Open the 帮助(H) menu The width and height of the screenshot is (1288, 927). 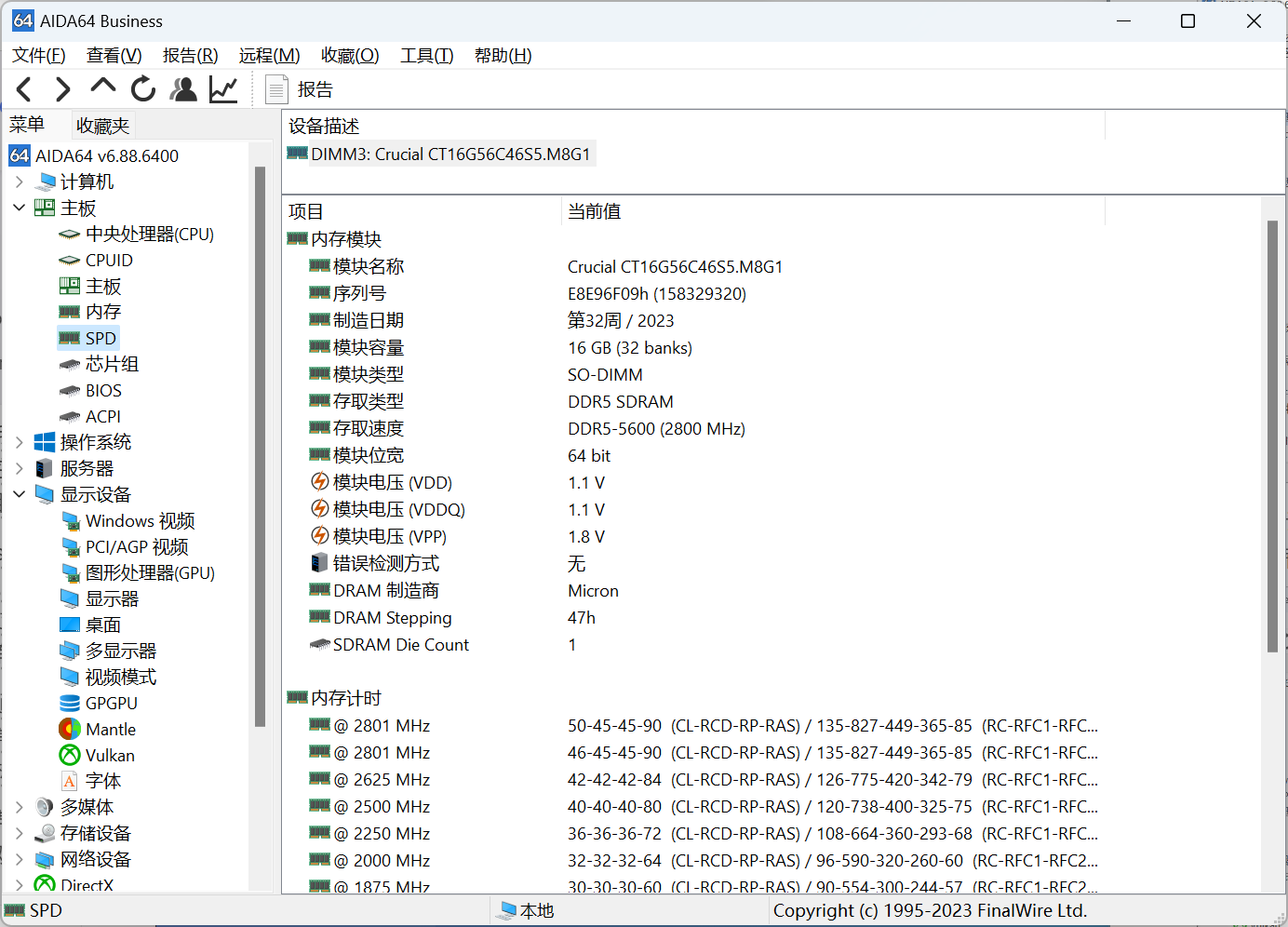pos(503,56)
